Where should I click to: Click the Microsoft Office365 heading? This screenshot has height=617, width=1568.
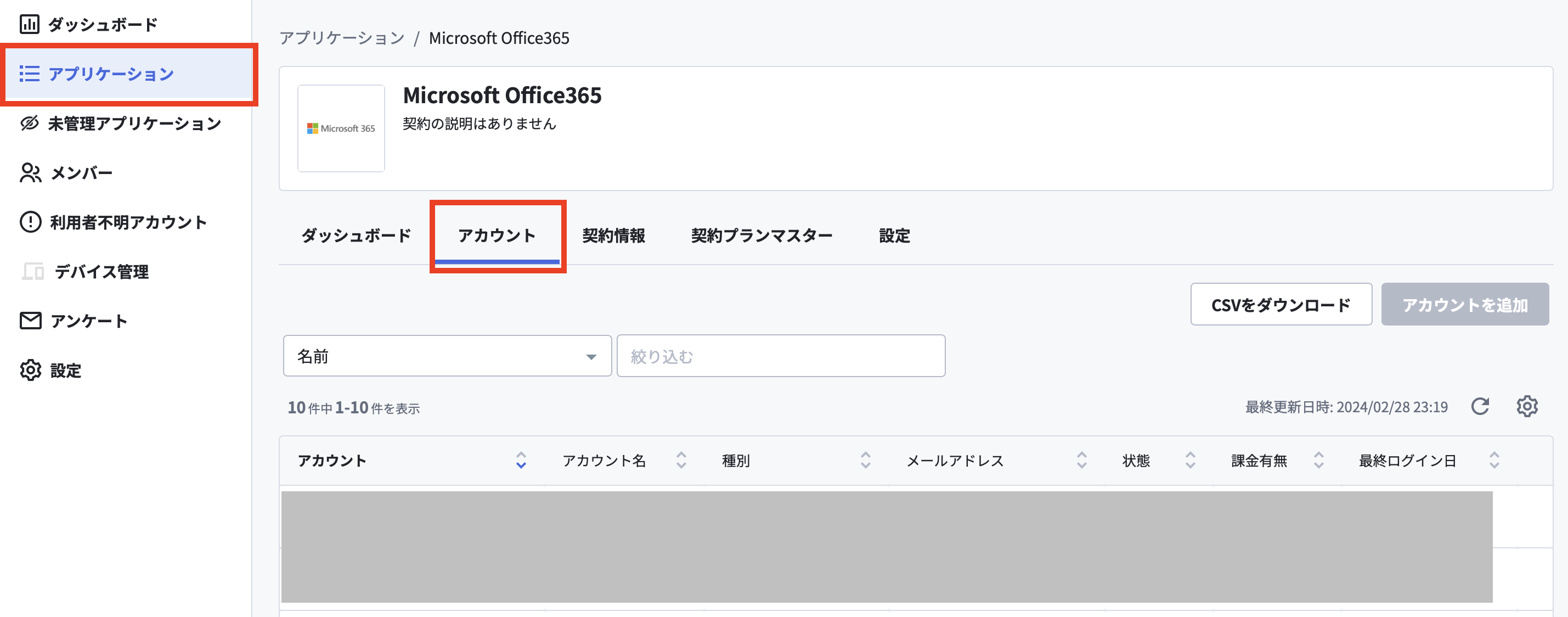coord(502,96)
